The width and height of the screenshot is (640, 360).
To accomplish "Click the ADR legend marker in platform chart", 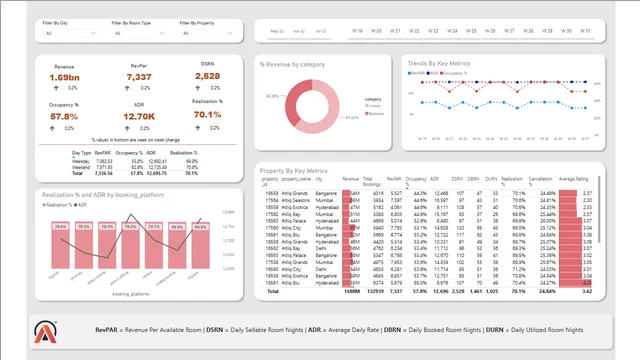I will coord(76,205).
